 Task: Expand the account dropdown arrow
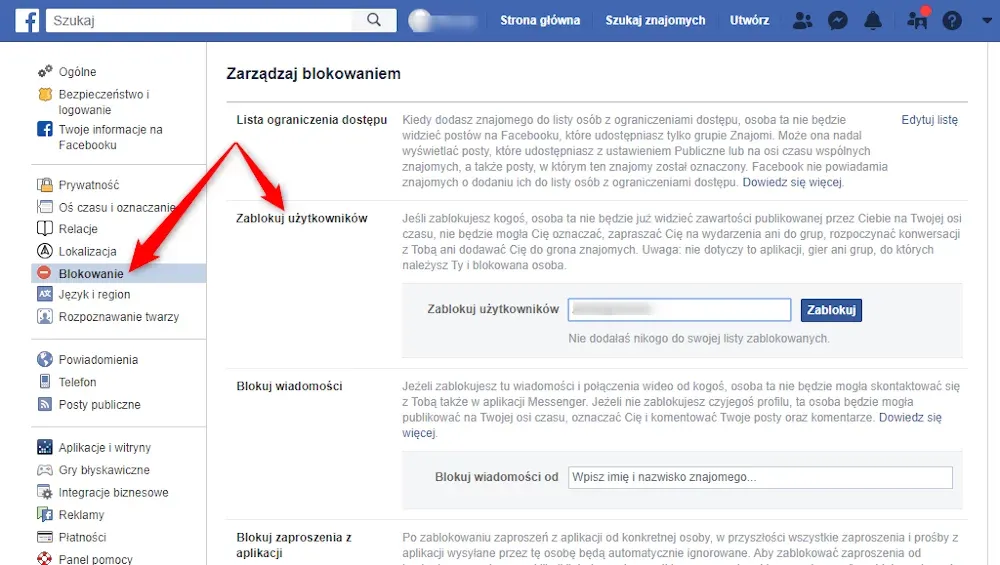point(987,20)
